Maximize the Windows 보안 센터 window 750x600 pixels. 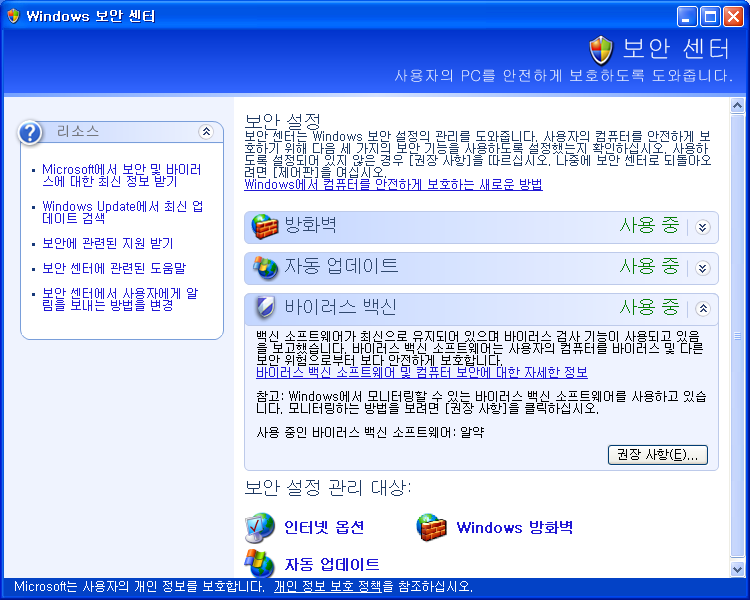[710, 17]
